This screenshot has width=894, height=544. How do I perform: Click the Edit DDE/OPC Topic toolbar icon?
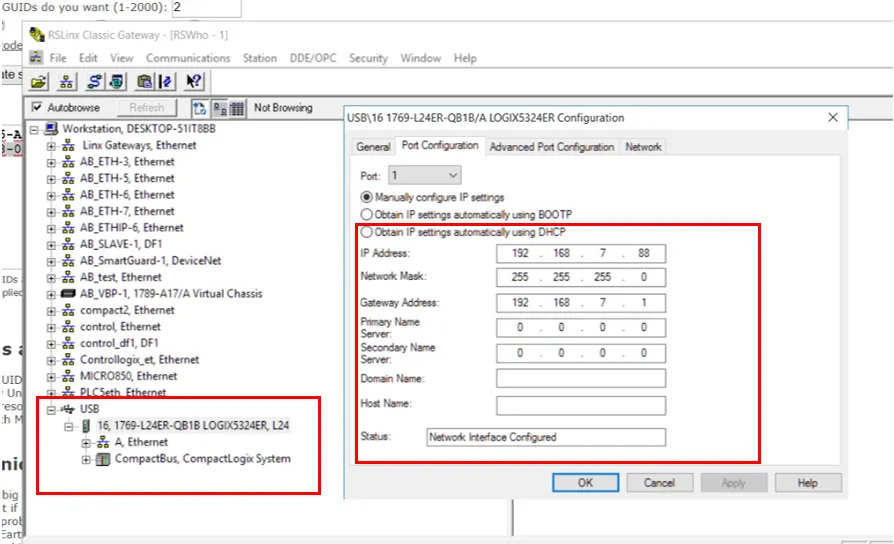(x=166, y=82)
